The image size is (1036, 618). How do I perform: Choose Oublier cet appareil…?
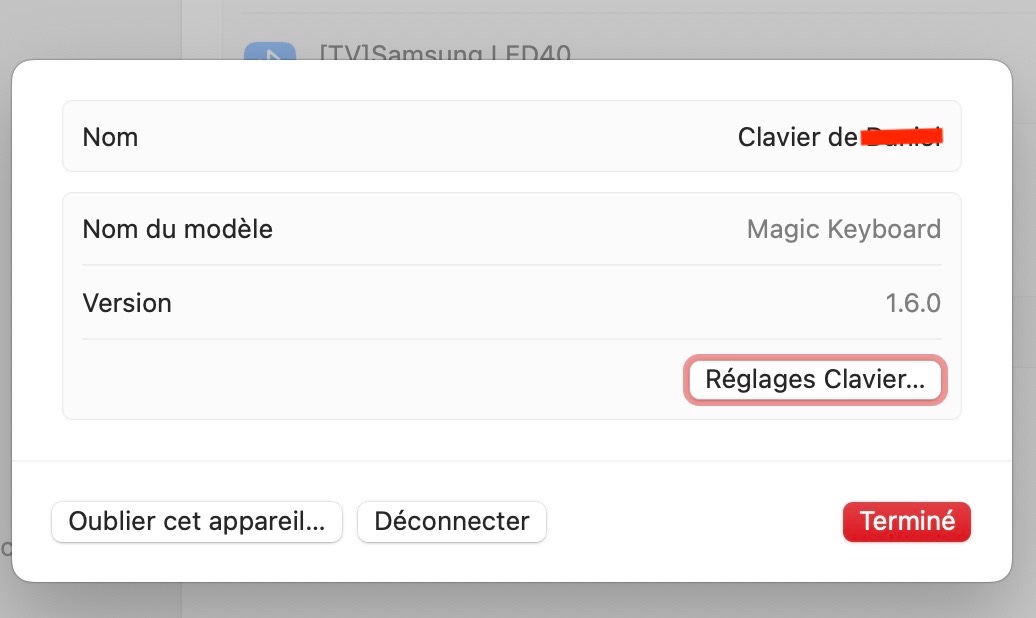coord(197,521)
